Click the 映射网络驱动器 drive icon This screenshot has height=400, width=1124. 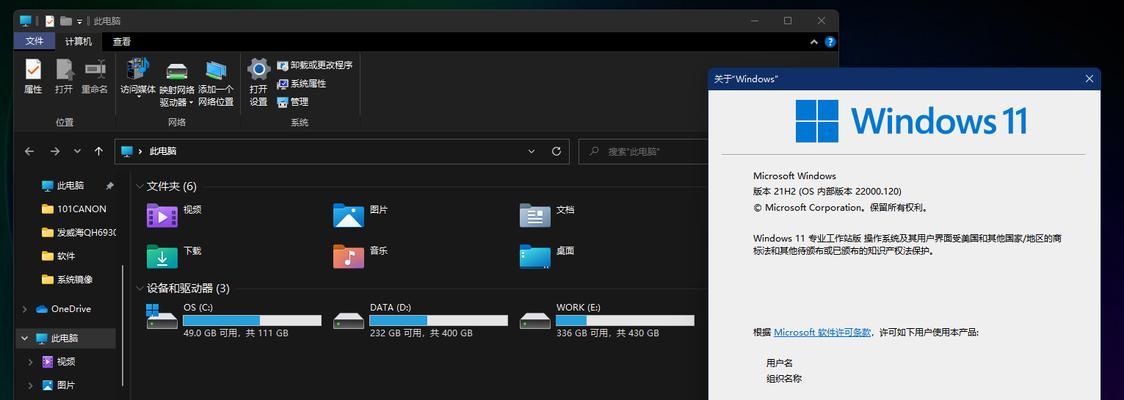(x=176, y=71)
